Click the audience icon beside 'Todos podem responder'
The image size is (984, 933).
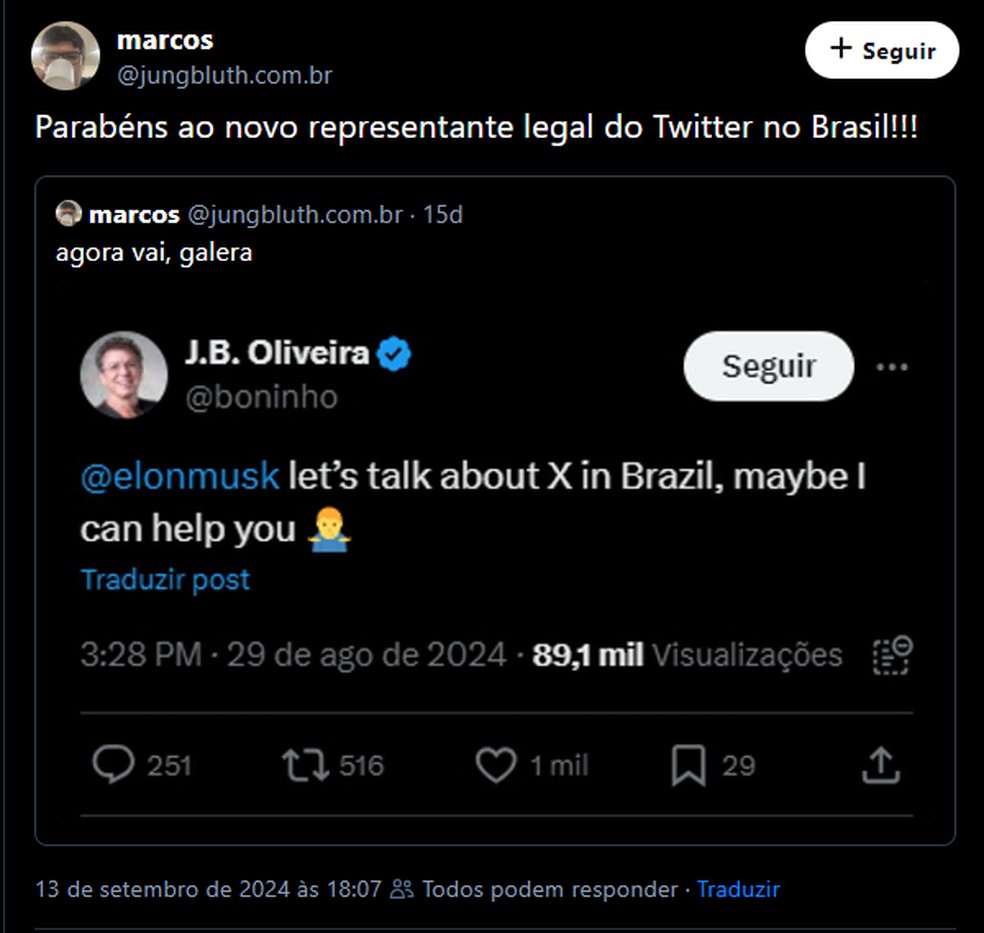coord(402,888)
